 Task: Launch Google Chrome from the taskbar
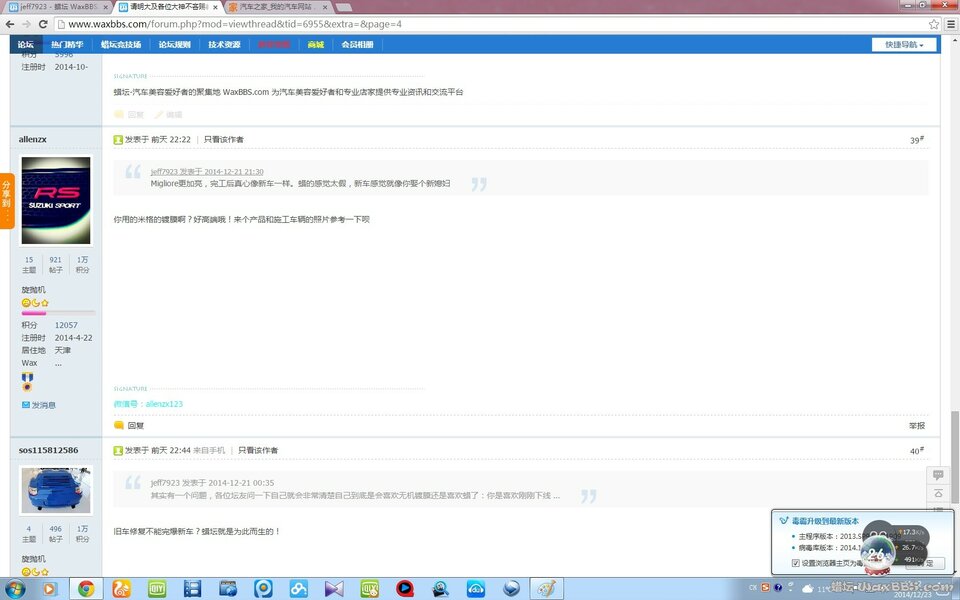click(x=86, y=588)
